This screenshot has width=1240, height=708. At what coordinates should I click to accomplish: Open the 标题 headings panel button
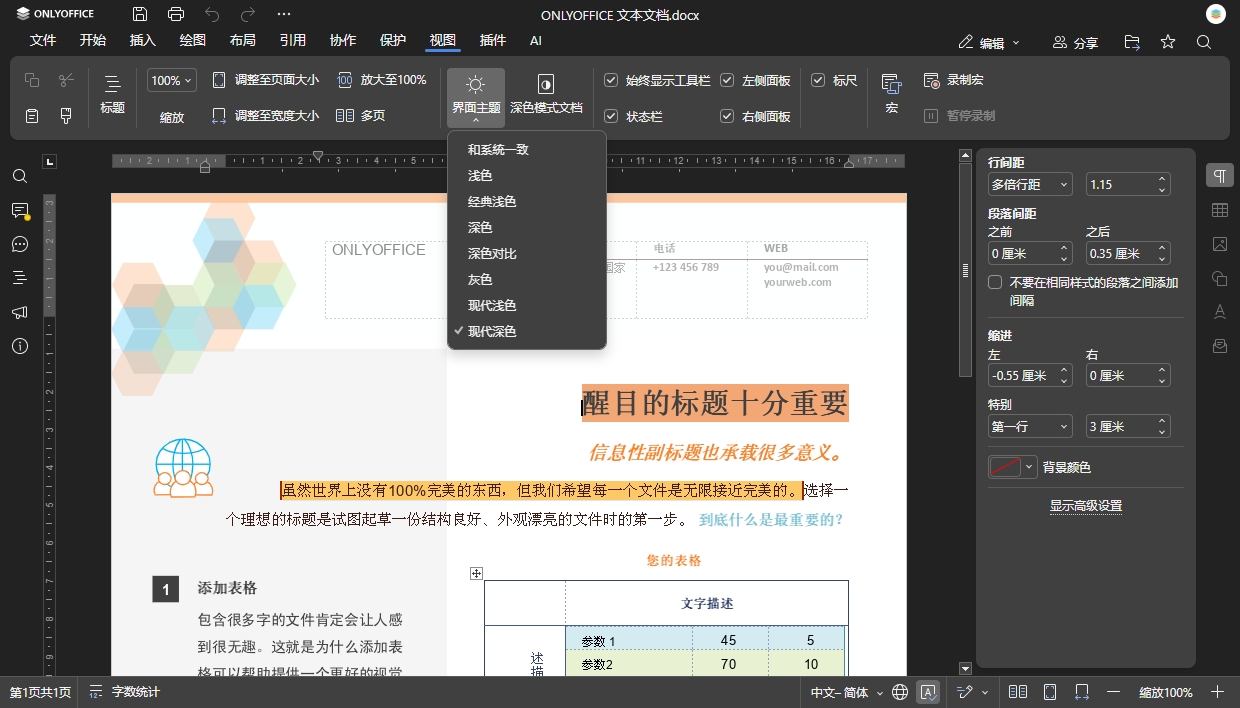coord(113,95)
